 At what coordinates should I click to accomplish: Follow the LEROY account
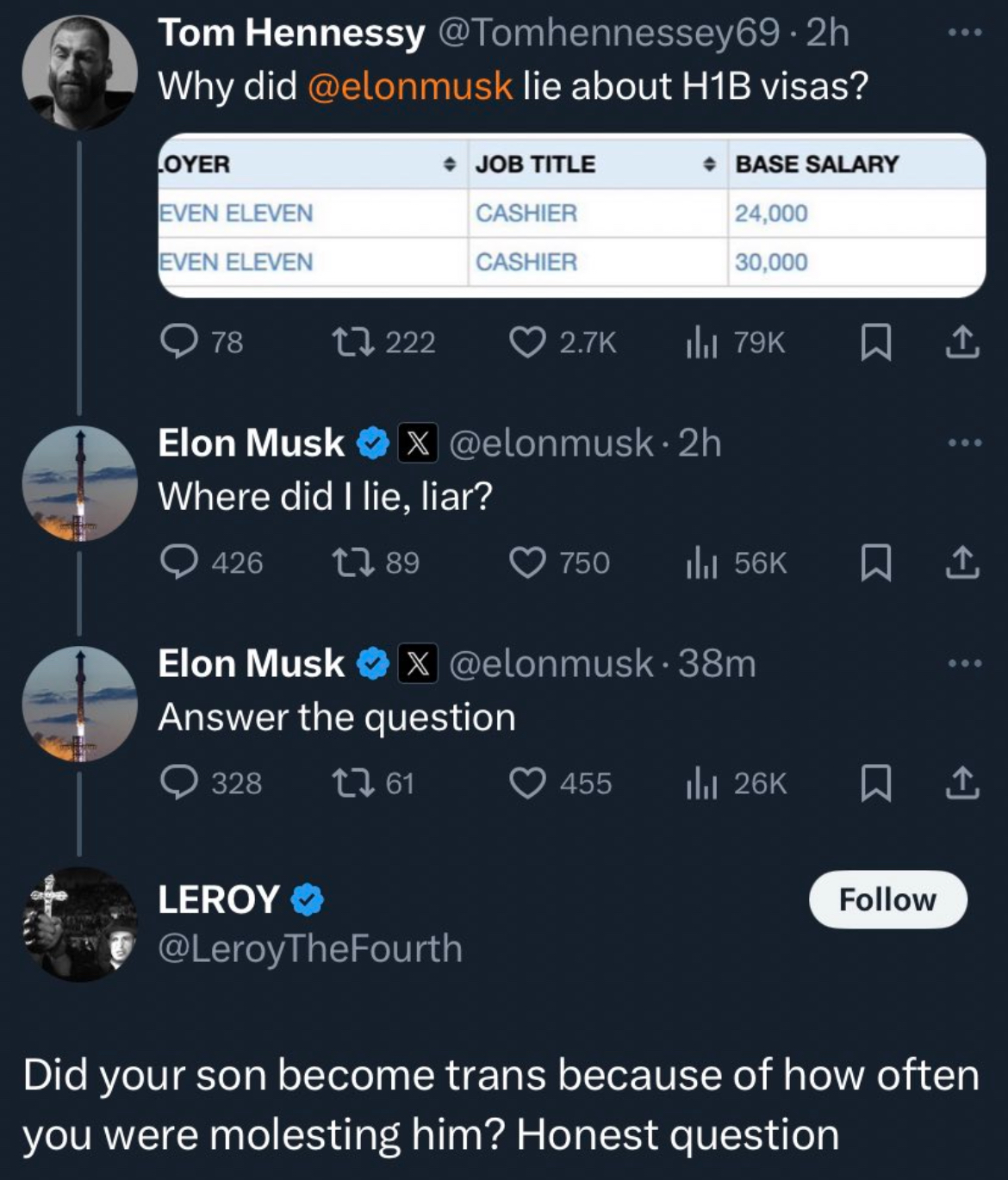pos(887,899)
